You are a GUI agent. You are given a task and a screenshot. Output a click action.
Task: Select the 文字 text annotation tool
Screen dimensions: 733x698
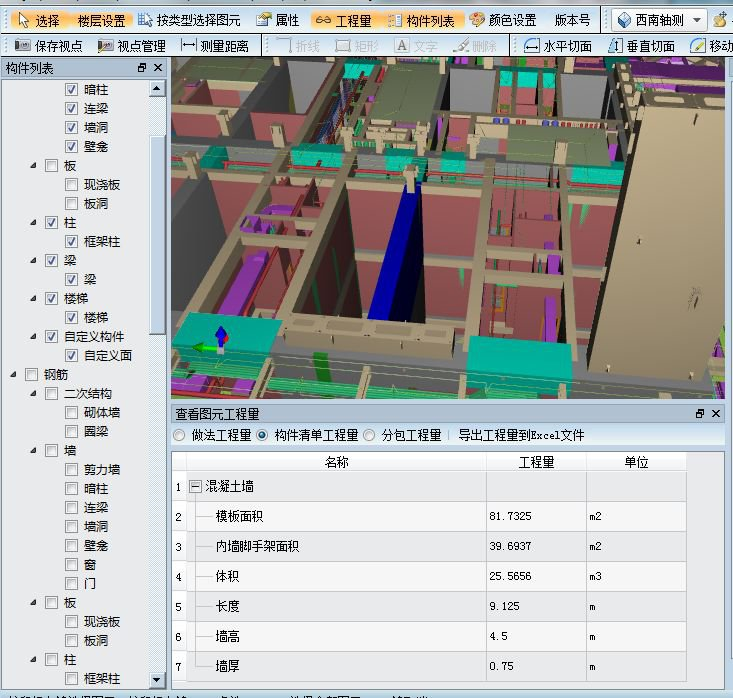tap(417, 46)
